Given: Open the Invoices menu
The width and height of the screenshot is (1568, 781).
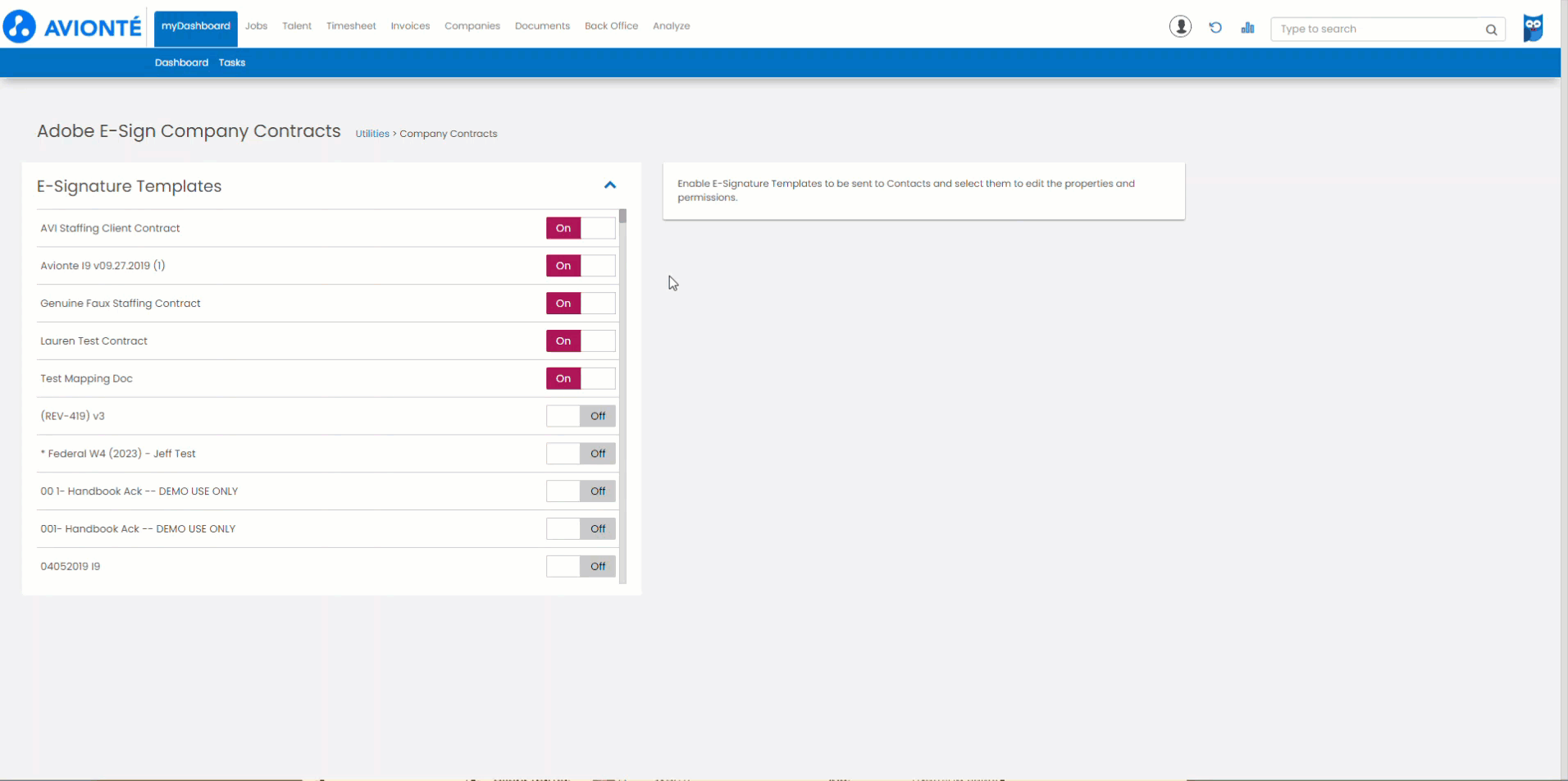Looking at the screenshot, I should 410,26.
